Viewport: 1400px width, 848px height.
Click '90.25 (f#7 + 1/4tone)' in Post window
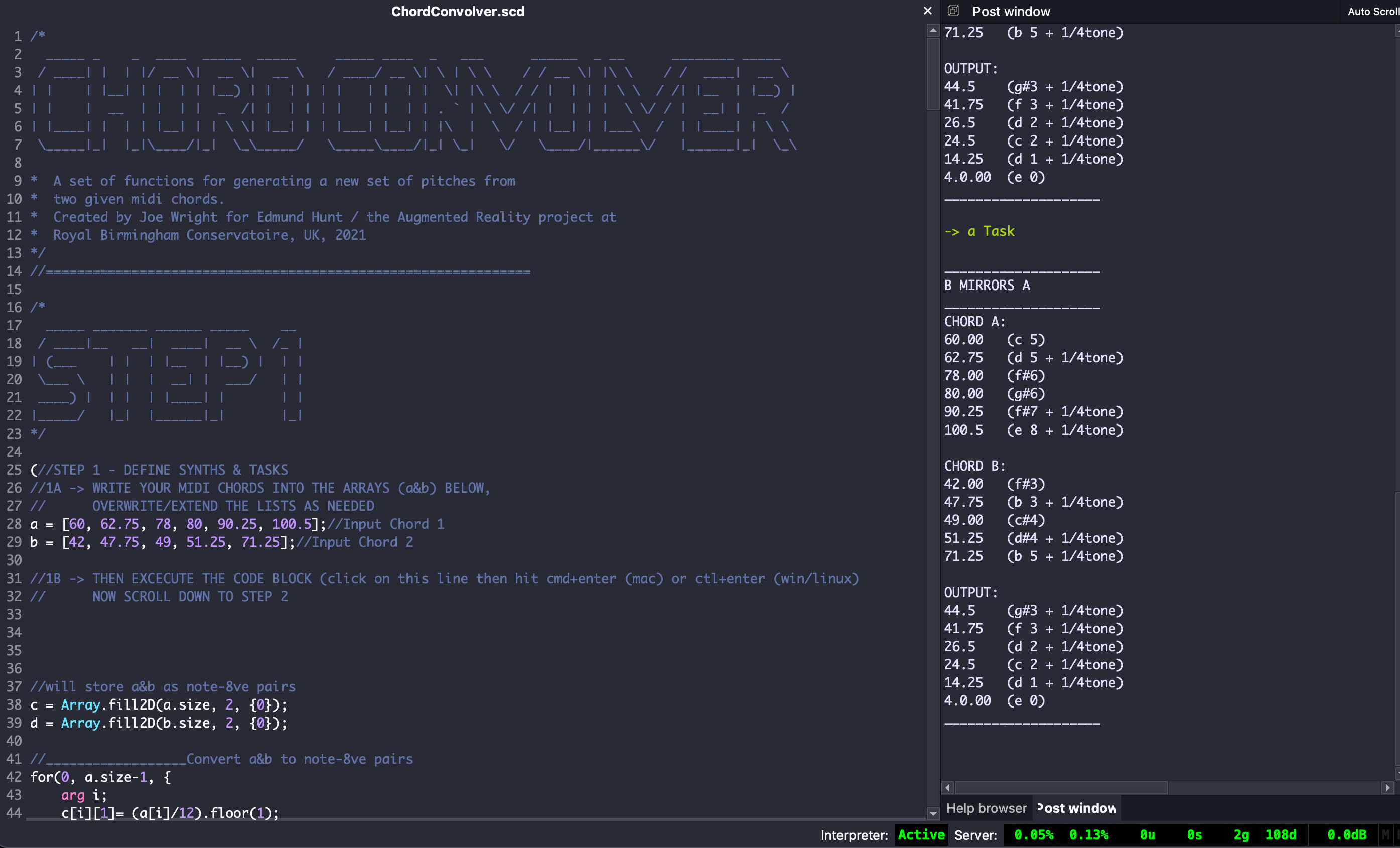pos(1034,412)
